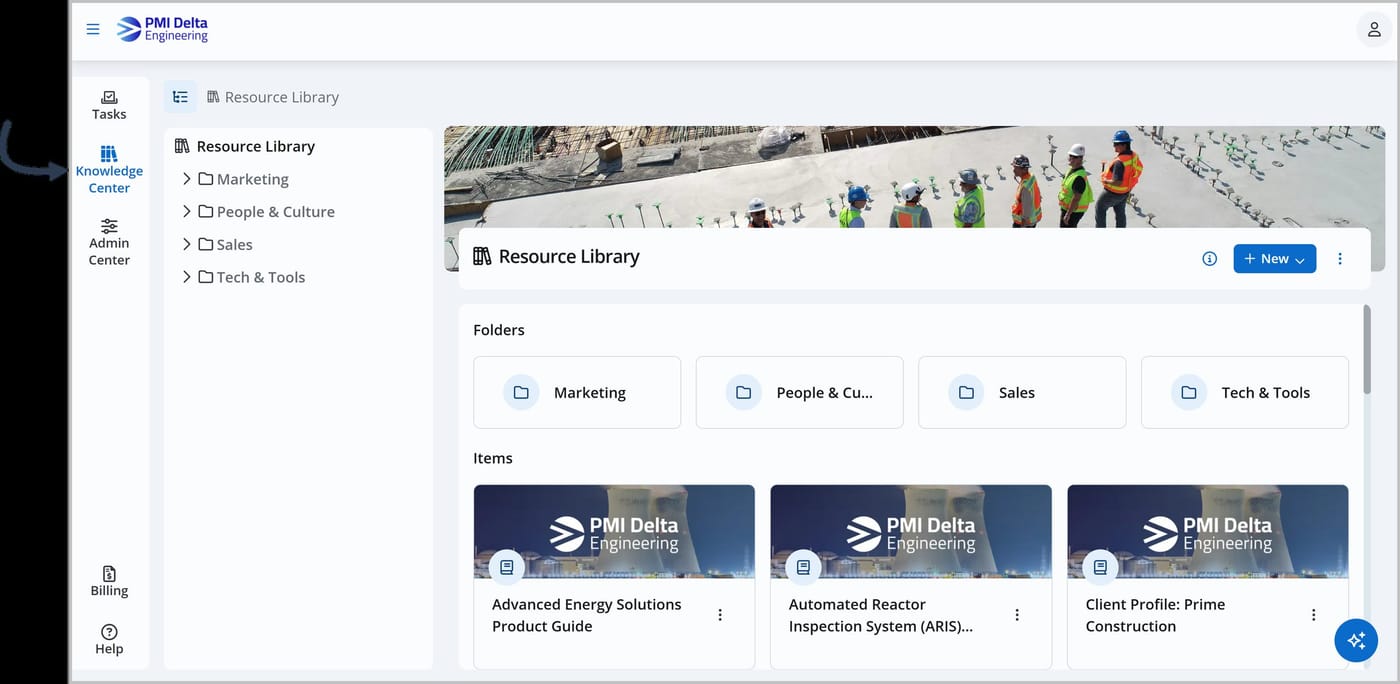This screenshot has height=684, width=1400.
Task: Expand the Marketing tree chevron
Action: click(x=186, y=179)
